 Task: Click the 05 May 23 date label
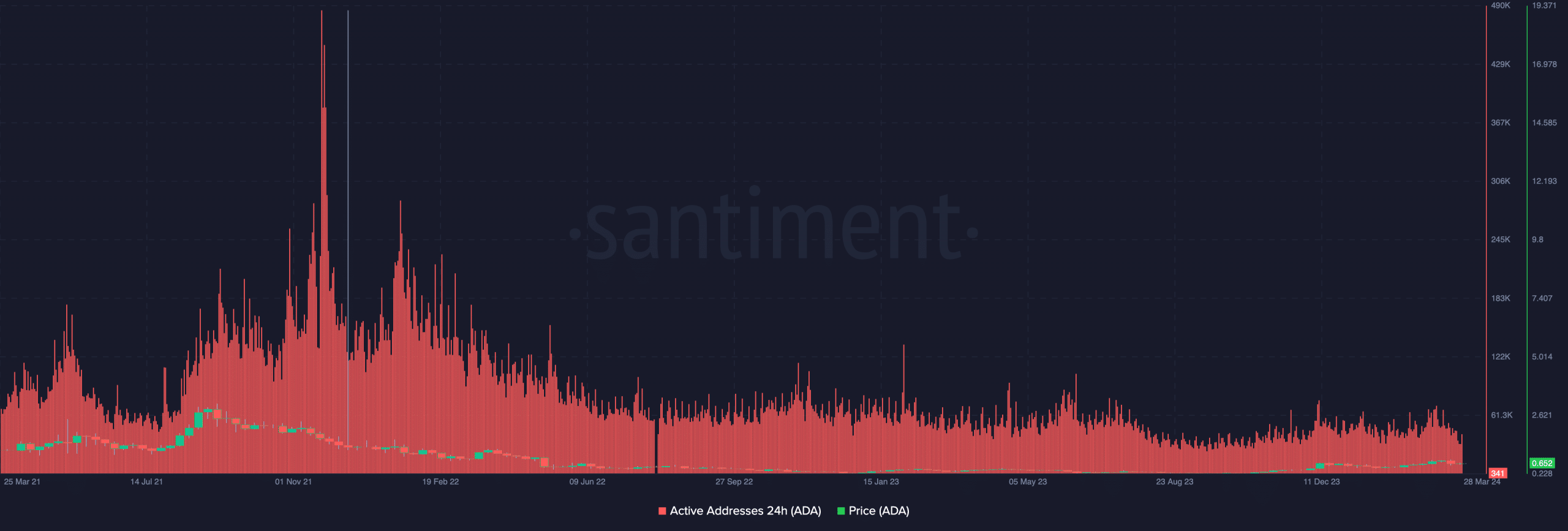(x=1028, y=482)
